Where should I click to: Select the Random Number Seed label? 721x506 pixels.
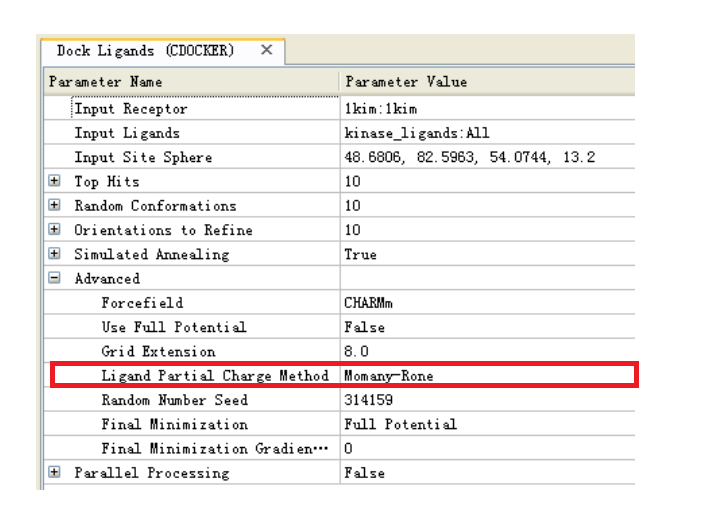[174, 400]
